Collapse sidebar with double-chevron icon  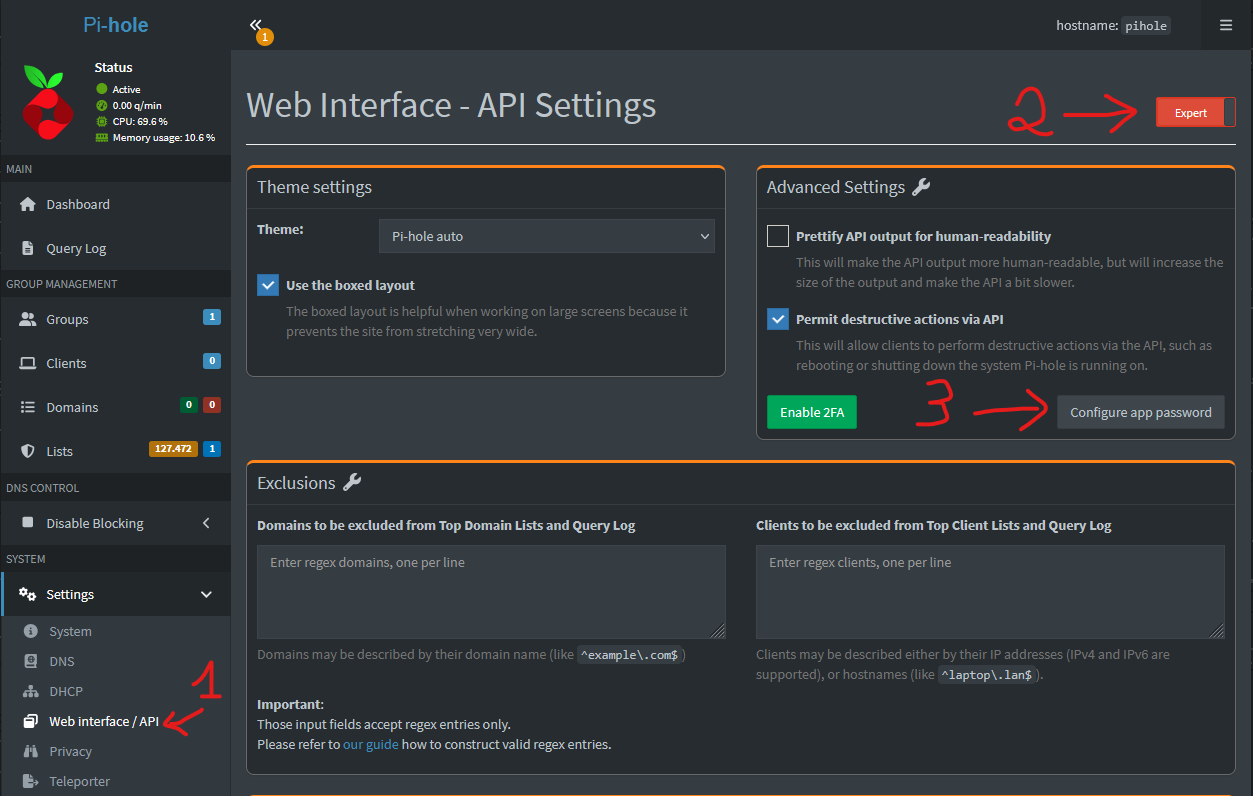[x=256, y=25]
